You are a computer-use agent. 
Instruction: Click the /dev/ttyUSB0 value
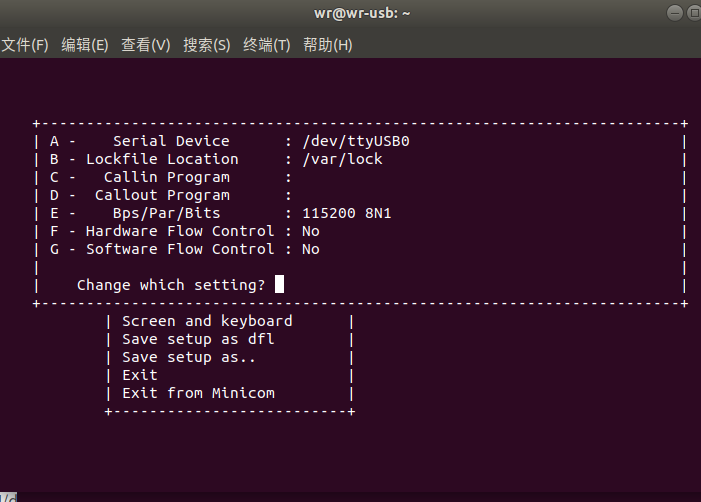click(x=356, y=141)
